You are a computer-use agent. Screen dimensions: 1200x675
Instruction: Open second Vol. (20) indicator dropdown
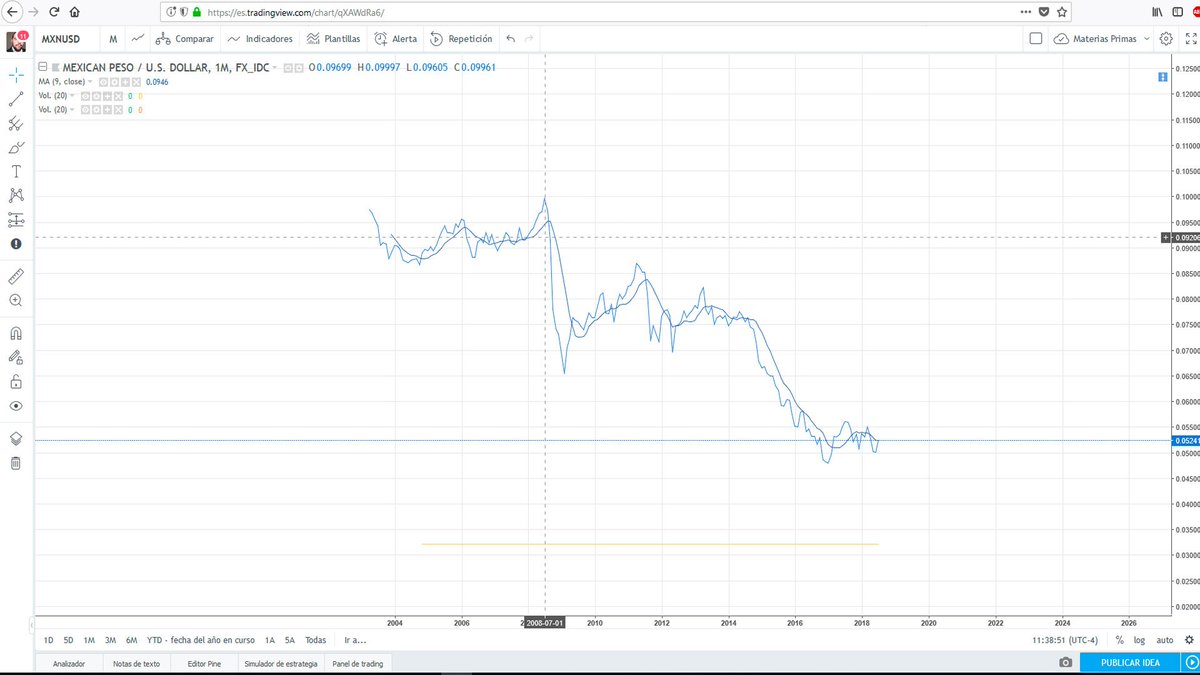[x=72, y=109]
